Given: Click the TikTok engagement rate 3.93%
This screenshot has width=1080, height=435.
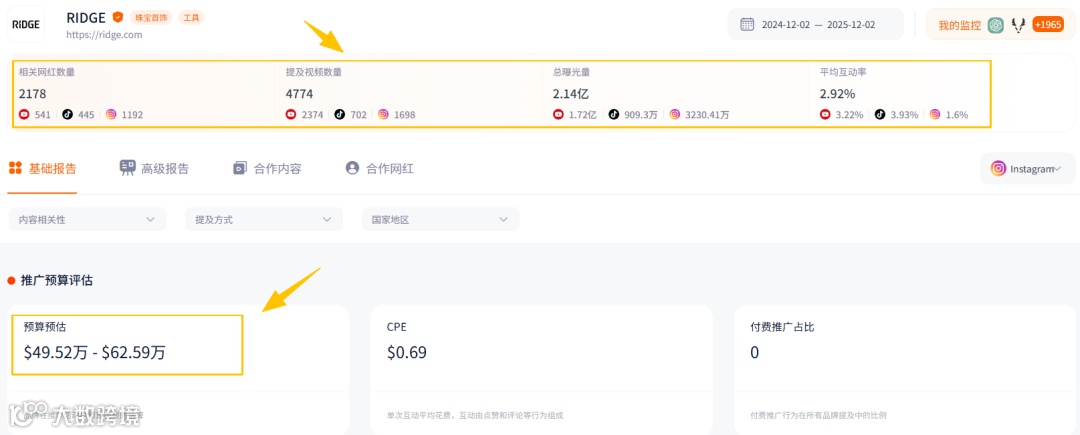Looking at the screenshot, I should point(904,115).
